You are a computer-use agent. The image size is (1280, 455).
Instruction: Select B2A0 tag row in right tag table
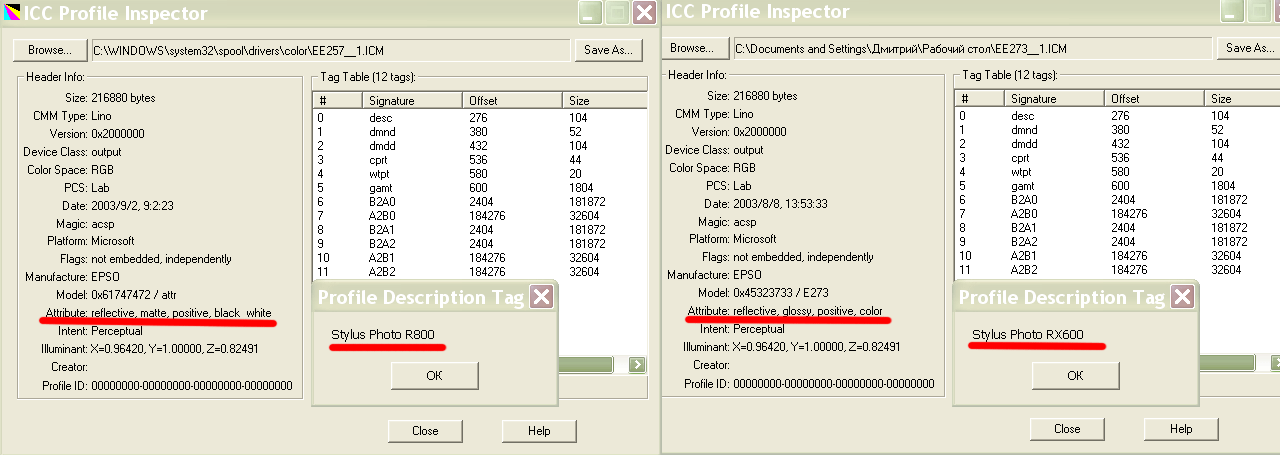pyautogui.click(x=1118, y=199)
